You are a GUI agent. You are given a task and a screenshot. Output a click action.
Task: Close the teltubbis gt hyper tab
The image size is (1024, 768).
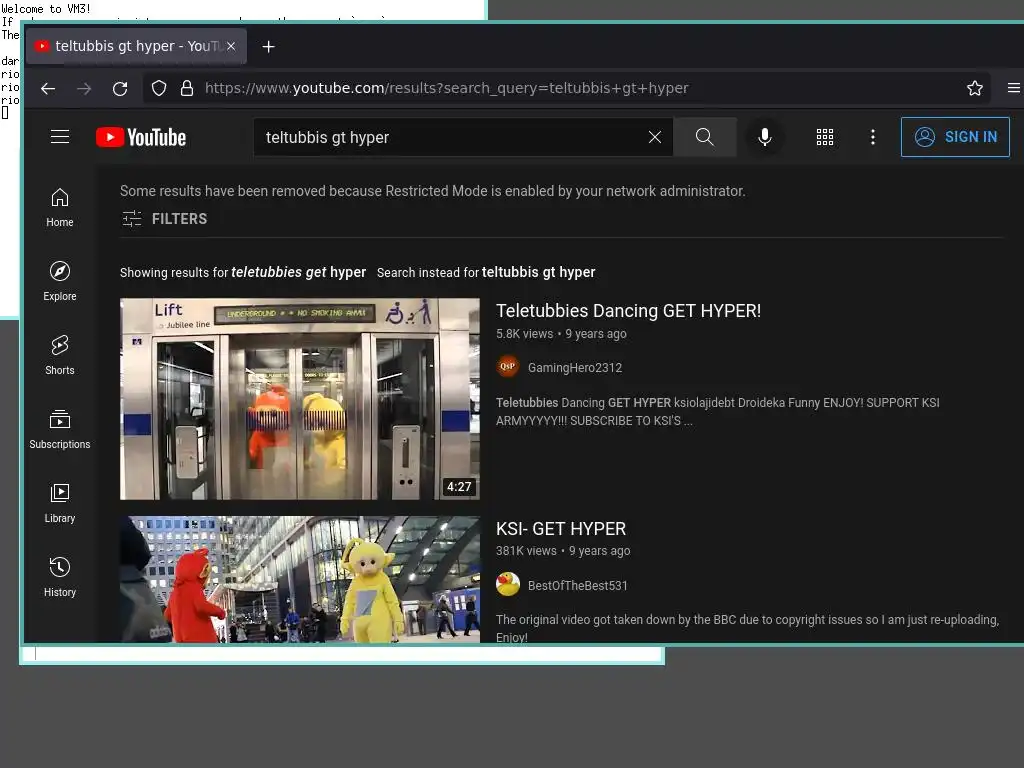[231, 46]
